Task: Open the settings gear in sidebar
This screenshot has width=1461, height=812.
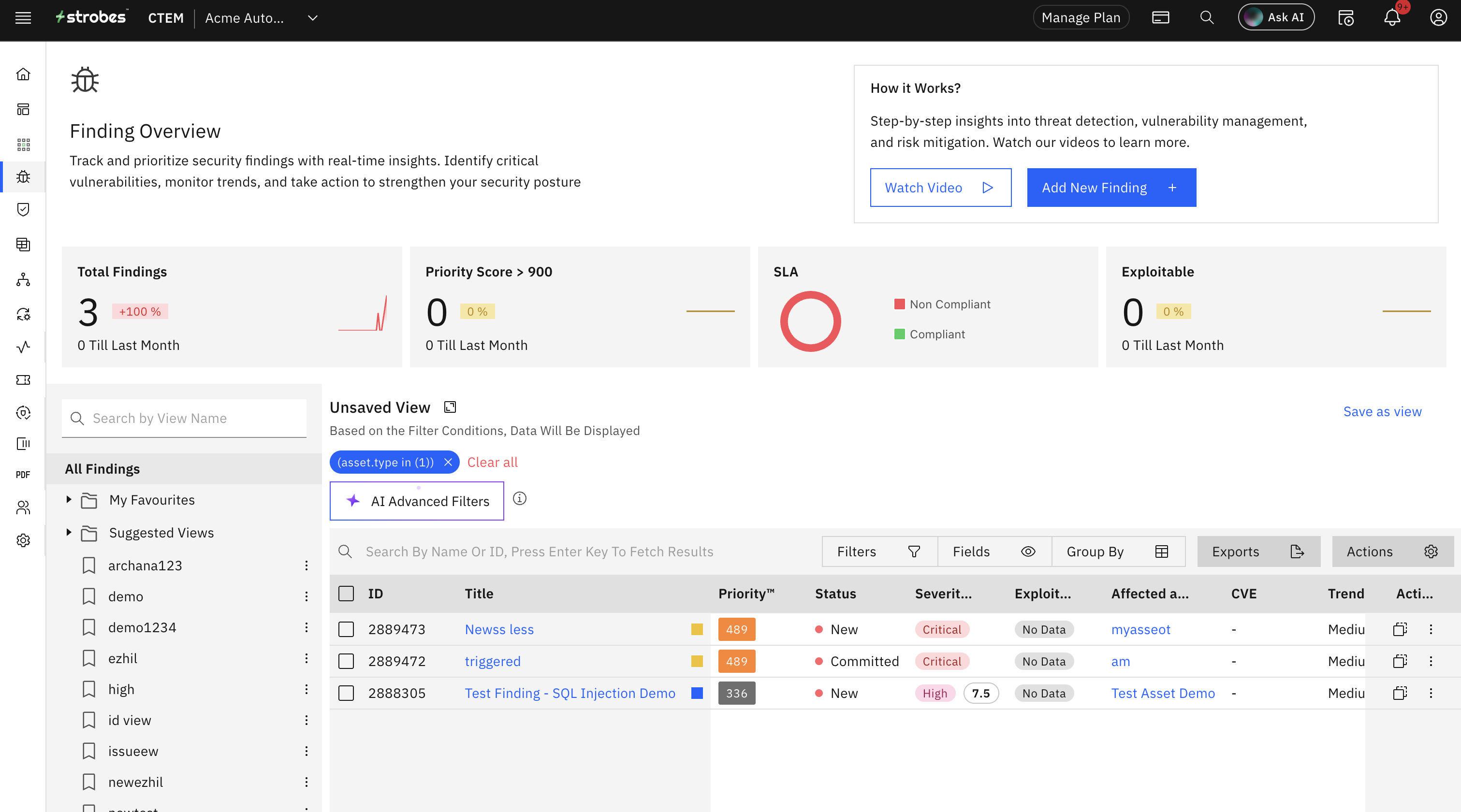Action: 23,540
